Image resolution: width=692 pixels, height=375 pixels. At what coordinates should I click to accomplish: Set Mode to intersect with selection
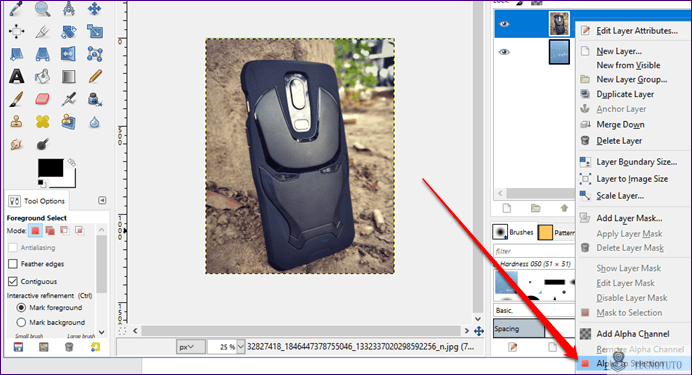click(79, 230)
